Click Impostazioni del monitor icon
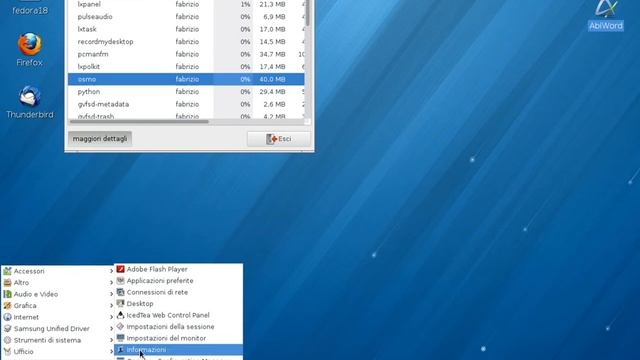640x360 pixels. [120, 338]
